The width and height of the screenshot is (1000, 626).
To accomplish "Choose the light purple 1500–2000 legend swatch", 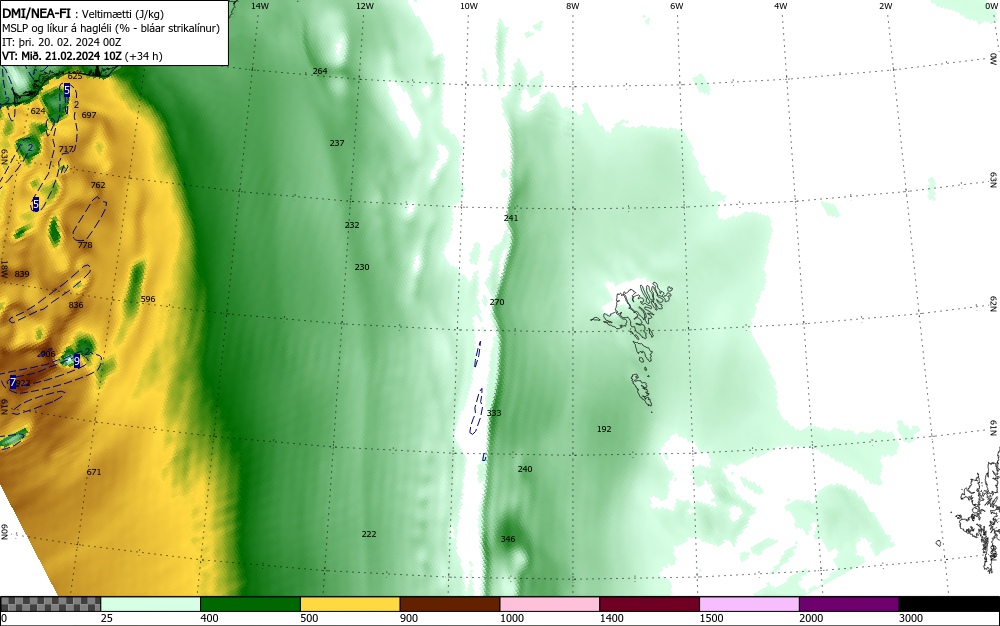I will [x=749, y=604].
